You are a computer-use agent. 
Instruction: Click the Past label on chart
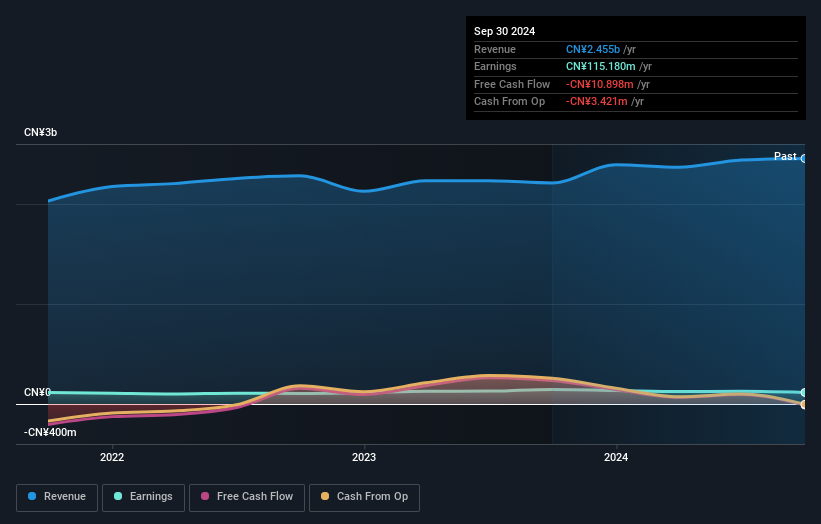click(785, 156)
